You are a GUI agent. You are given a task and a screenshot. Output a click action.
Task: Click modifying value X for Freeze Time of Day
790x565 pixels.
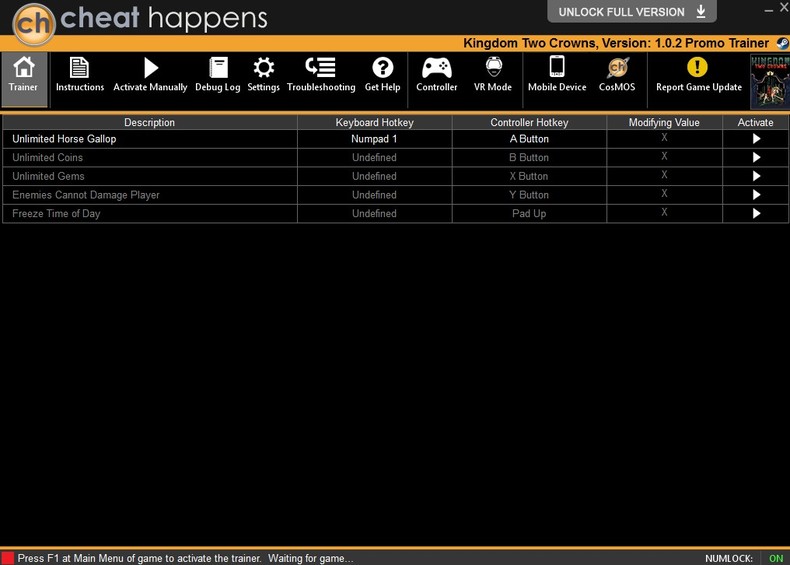point(664,212)
